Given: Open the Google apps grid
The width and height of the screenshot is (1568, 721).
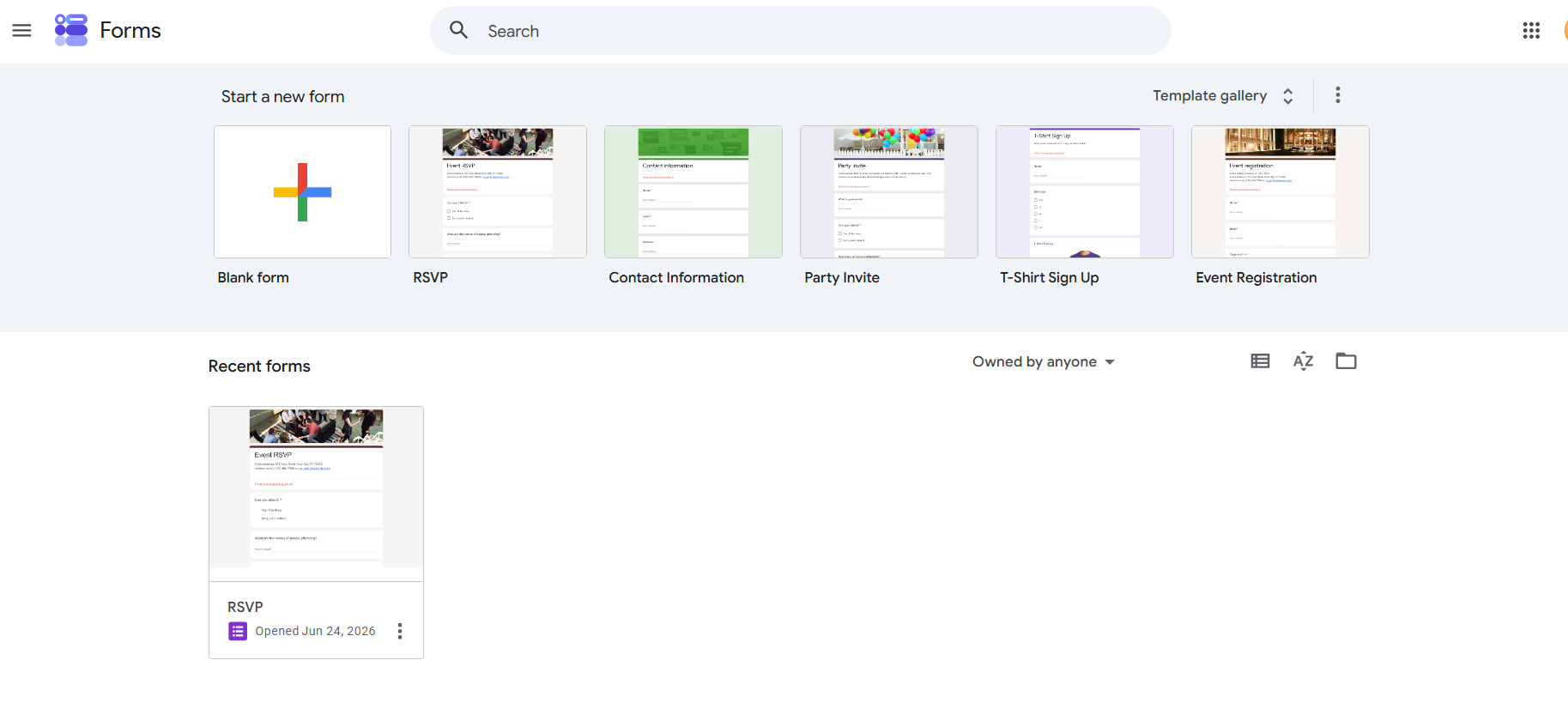Looking at the screenshot, I should point(1531,31).
